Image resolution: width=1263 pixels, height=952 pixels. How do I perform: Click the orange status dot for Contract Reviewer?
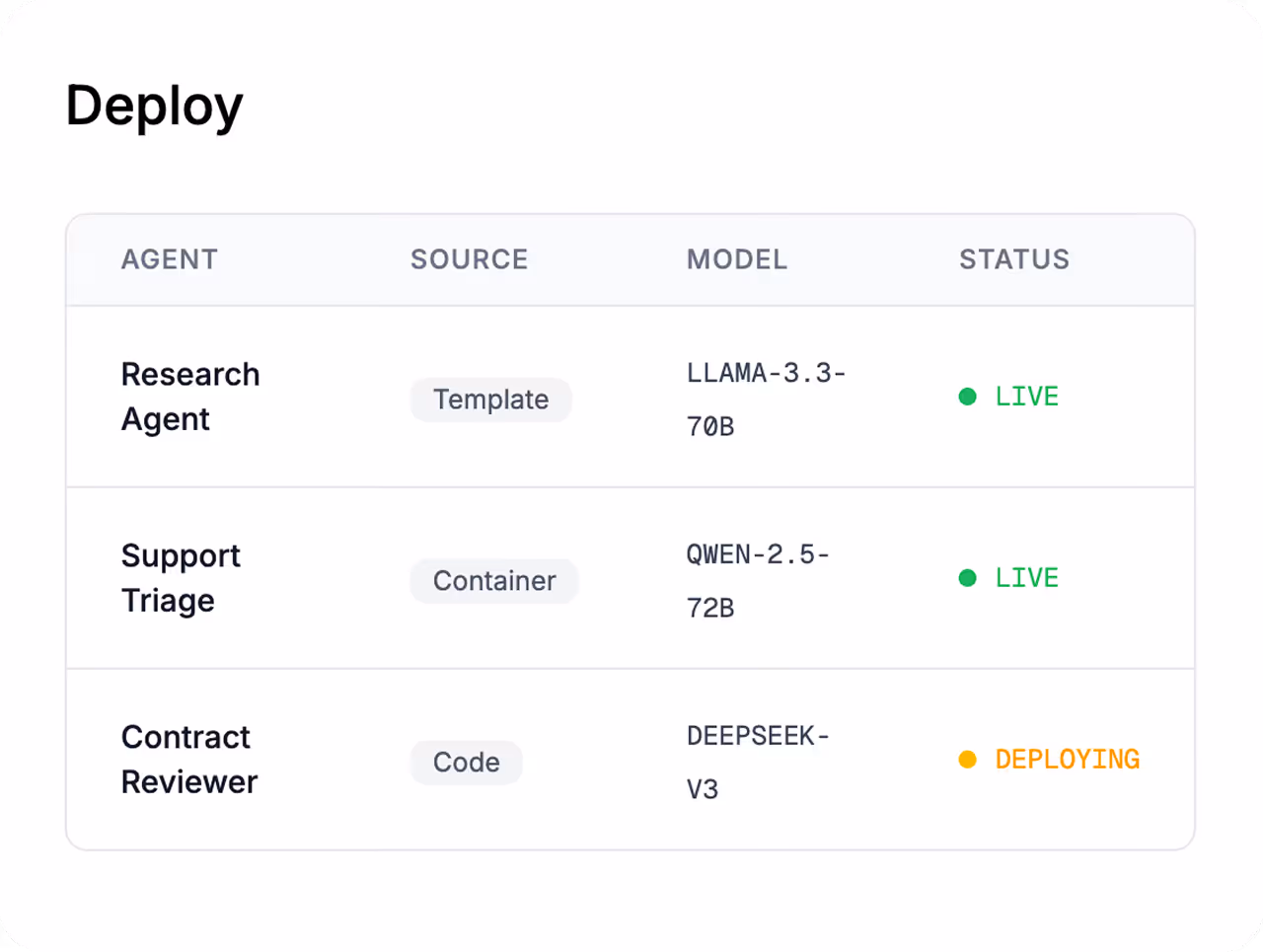(x=967, y=760)
